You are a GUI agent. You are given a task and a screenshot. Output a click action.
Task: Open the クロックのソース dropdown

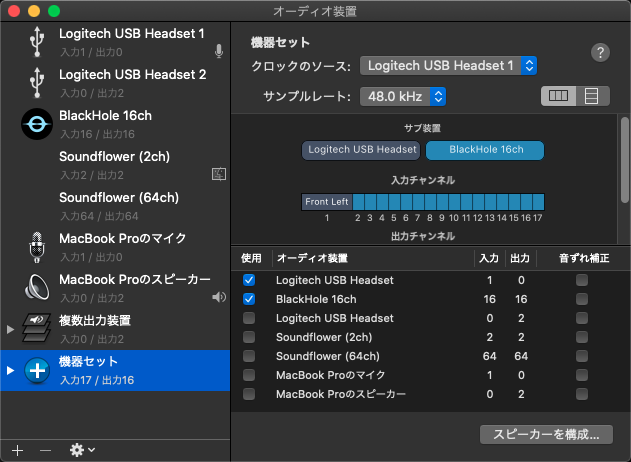(x=448, y=66)
